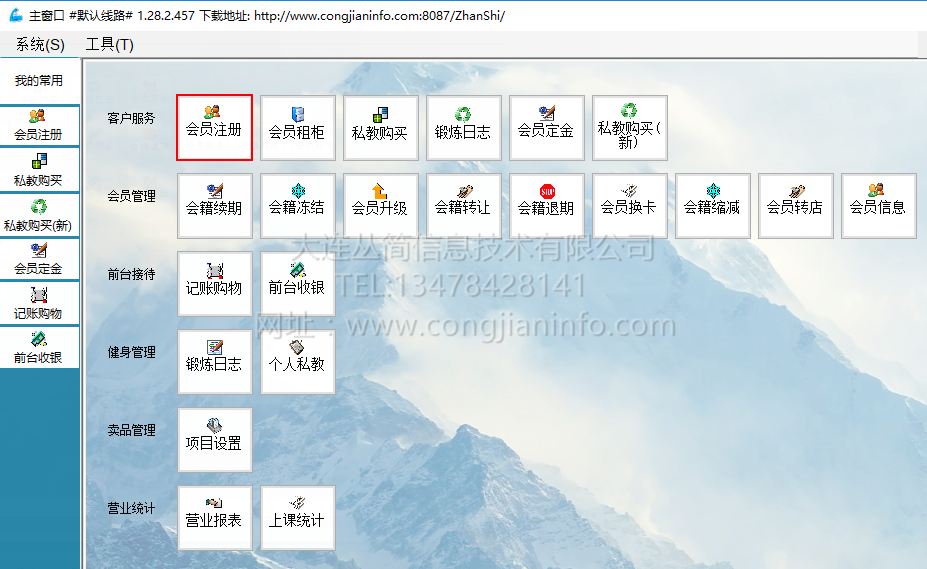The width and height of the screenshot is (927, 569).
Task: Open 前台收银 tile in 前台接待 row
Action: (297, 283)
